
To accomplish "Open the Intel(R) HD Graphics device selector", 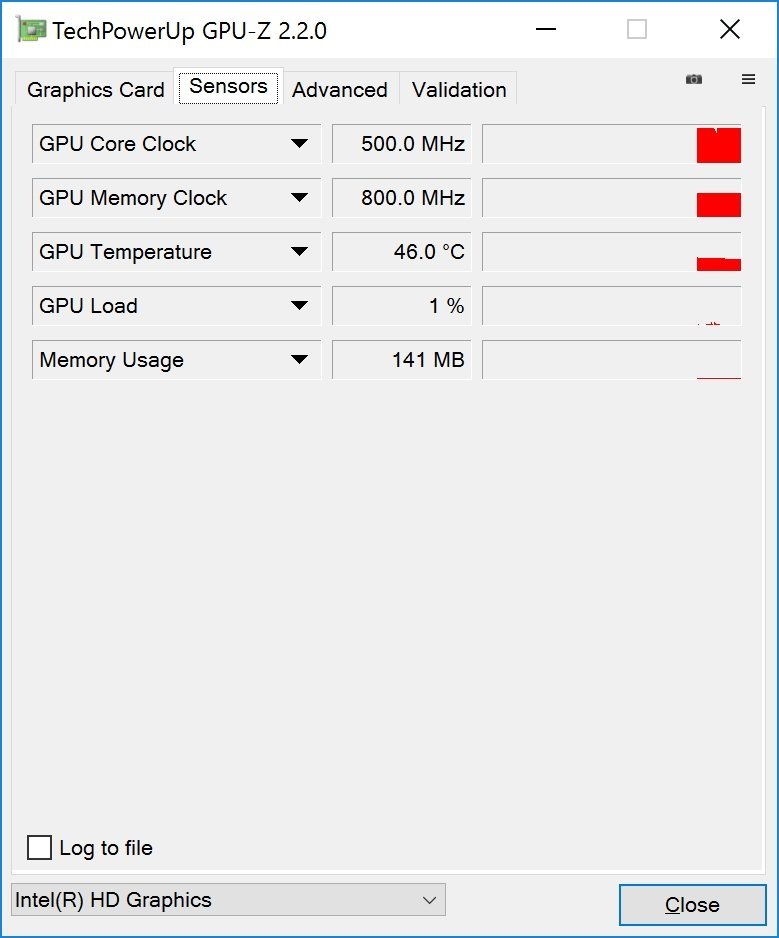I will 228,900.
